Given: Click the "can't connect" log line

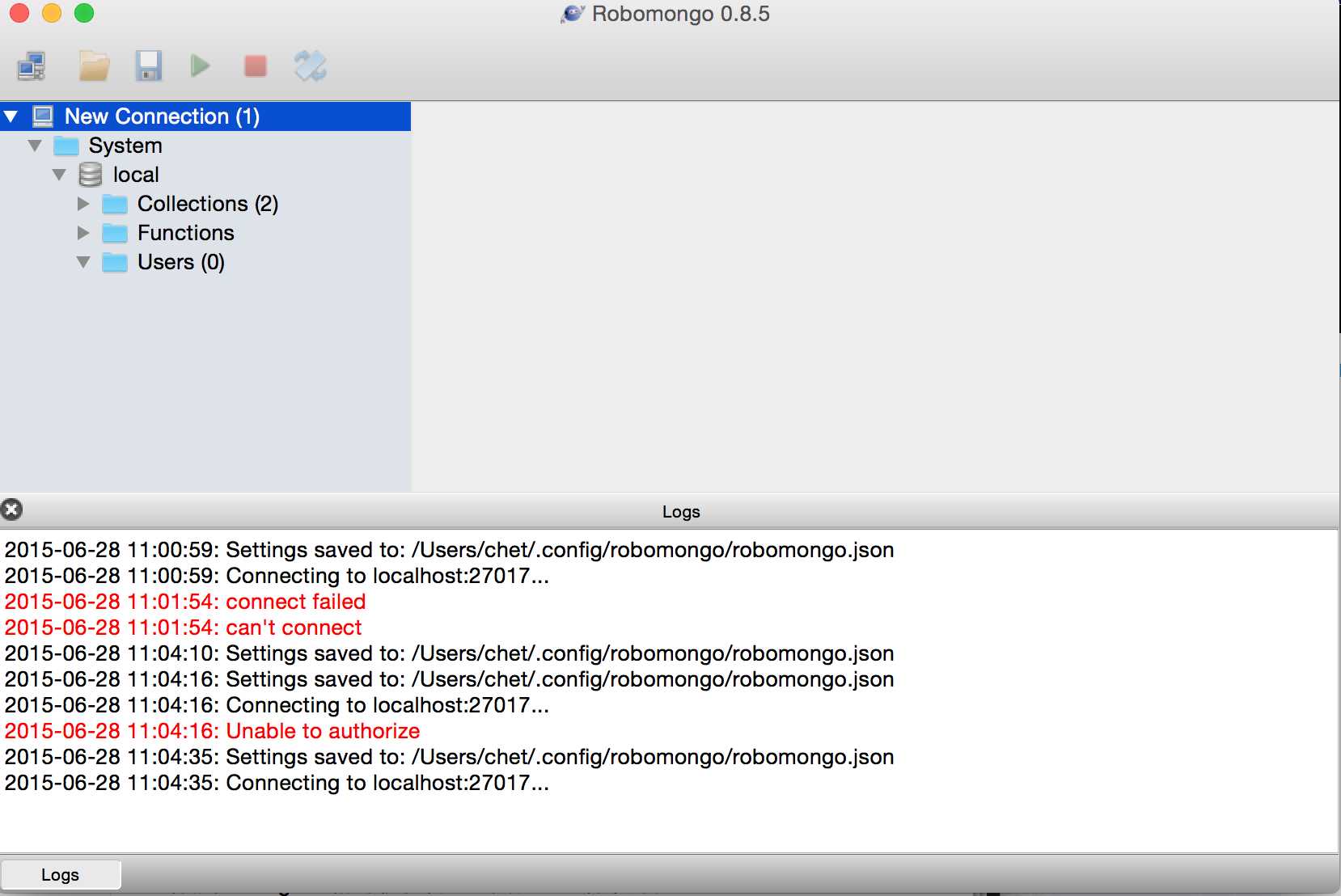Looking at the screenshot, I should point(183,628).
